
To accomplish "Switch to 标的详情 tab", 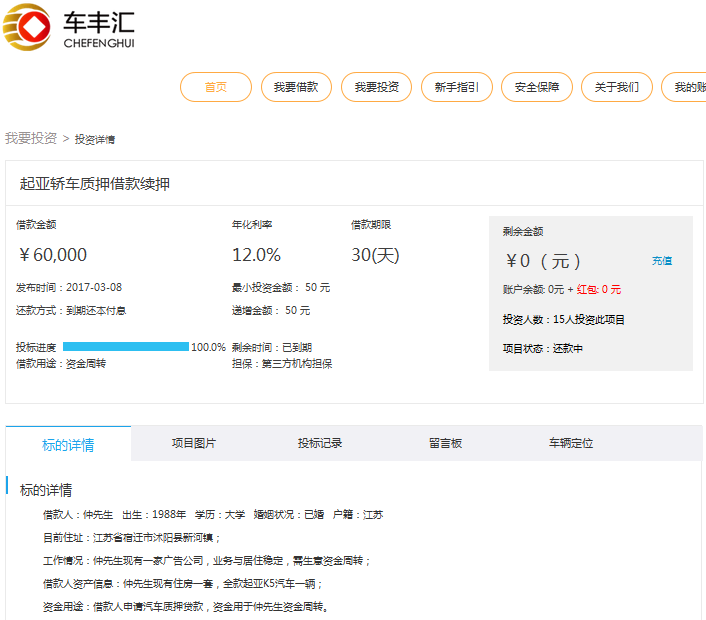I will click(x=68, y=444).
